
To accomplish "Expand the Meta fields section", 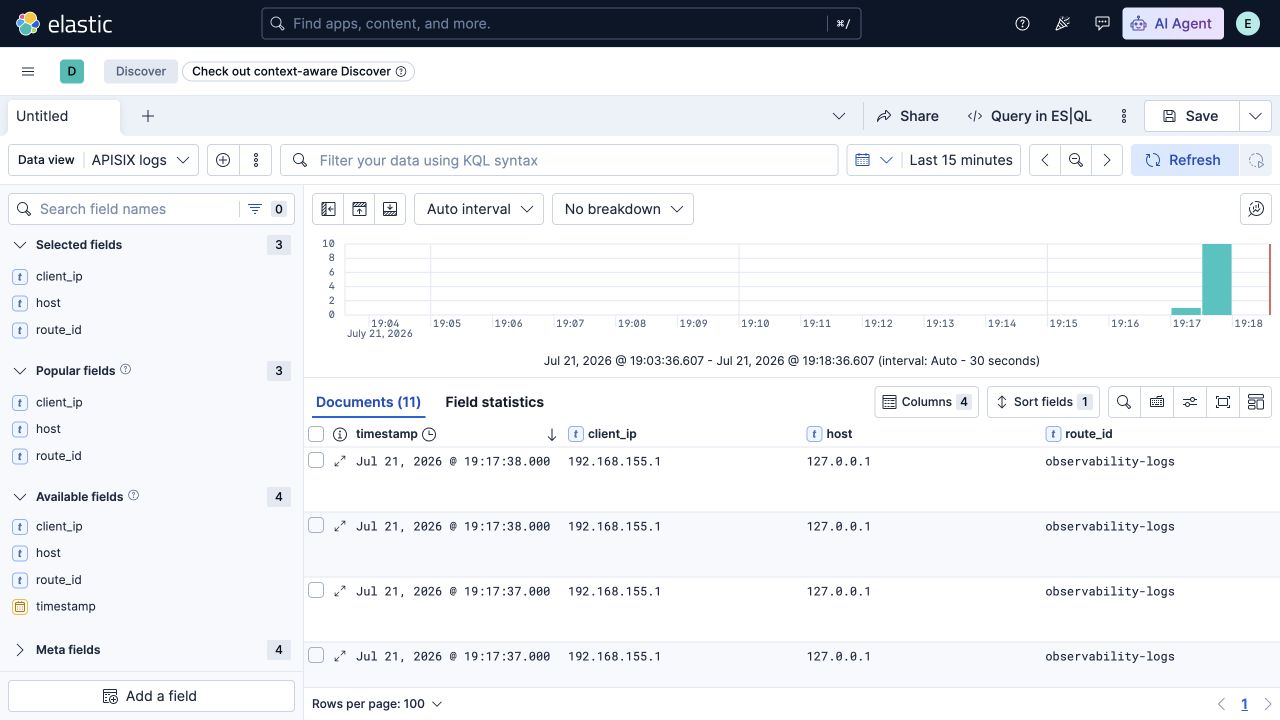I will pyautogui.click(x=20, y=649).
